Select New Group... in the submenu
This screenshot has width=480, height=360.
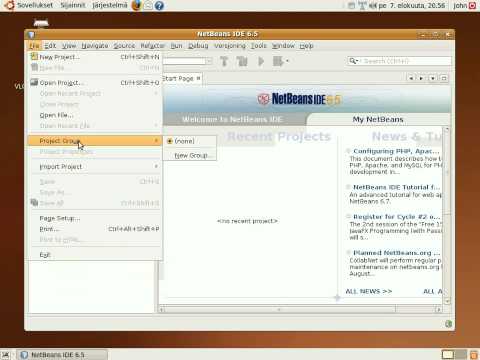190,155
